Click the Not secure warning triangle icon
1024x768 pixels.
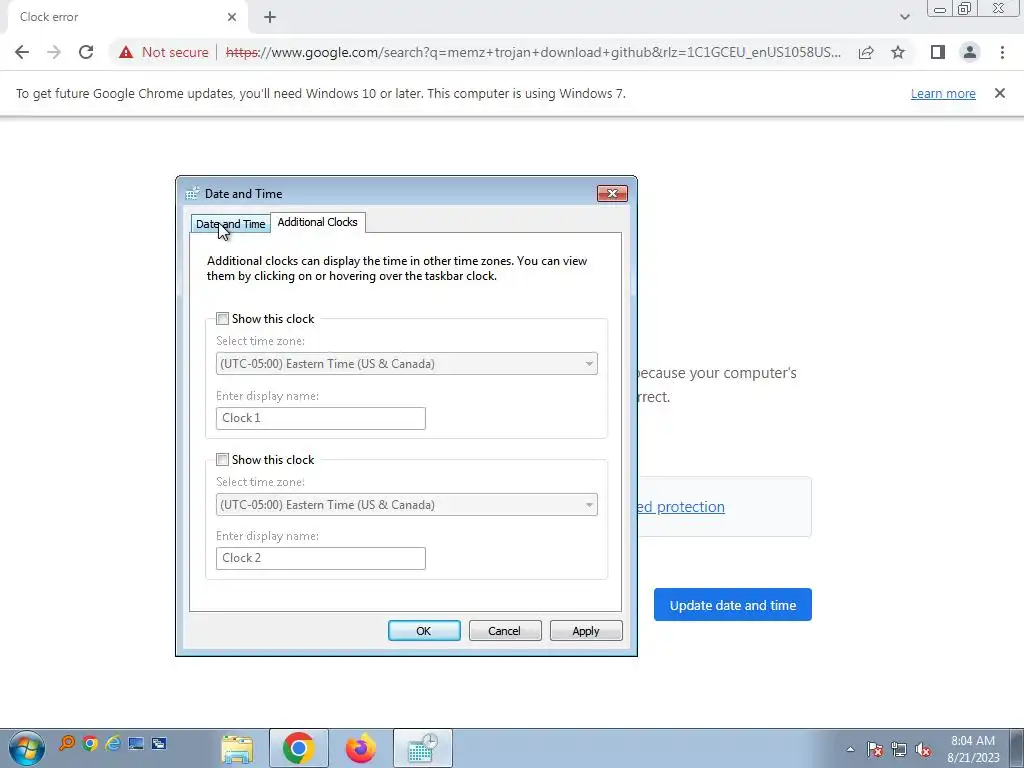tap(125, 52)
